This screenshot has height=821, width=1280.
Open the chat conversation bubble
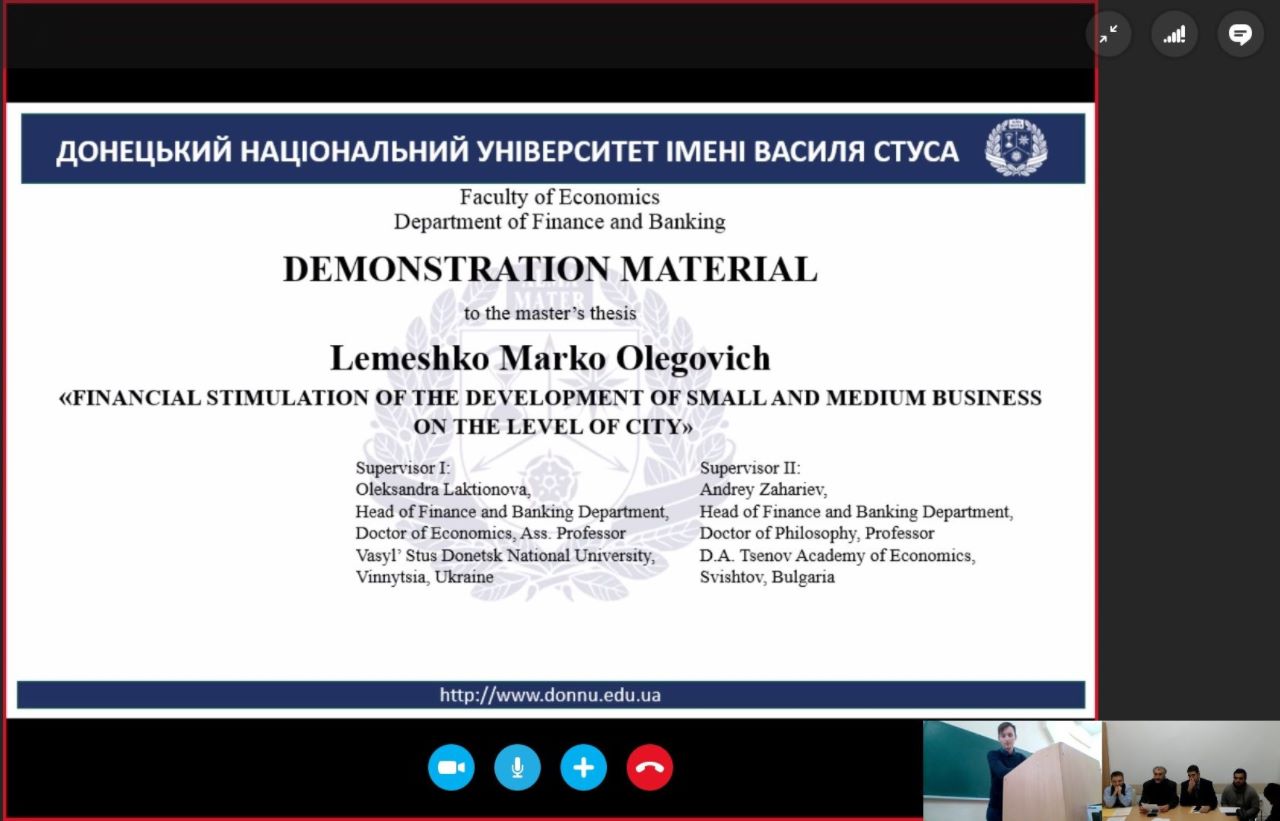(1240, 35)
